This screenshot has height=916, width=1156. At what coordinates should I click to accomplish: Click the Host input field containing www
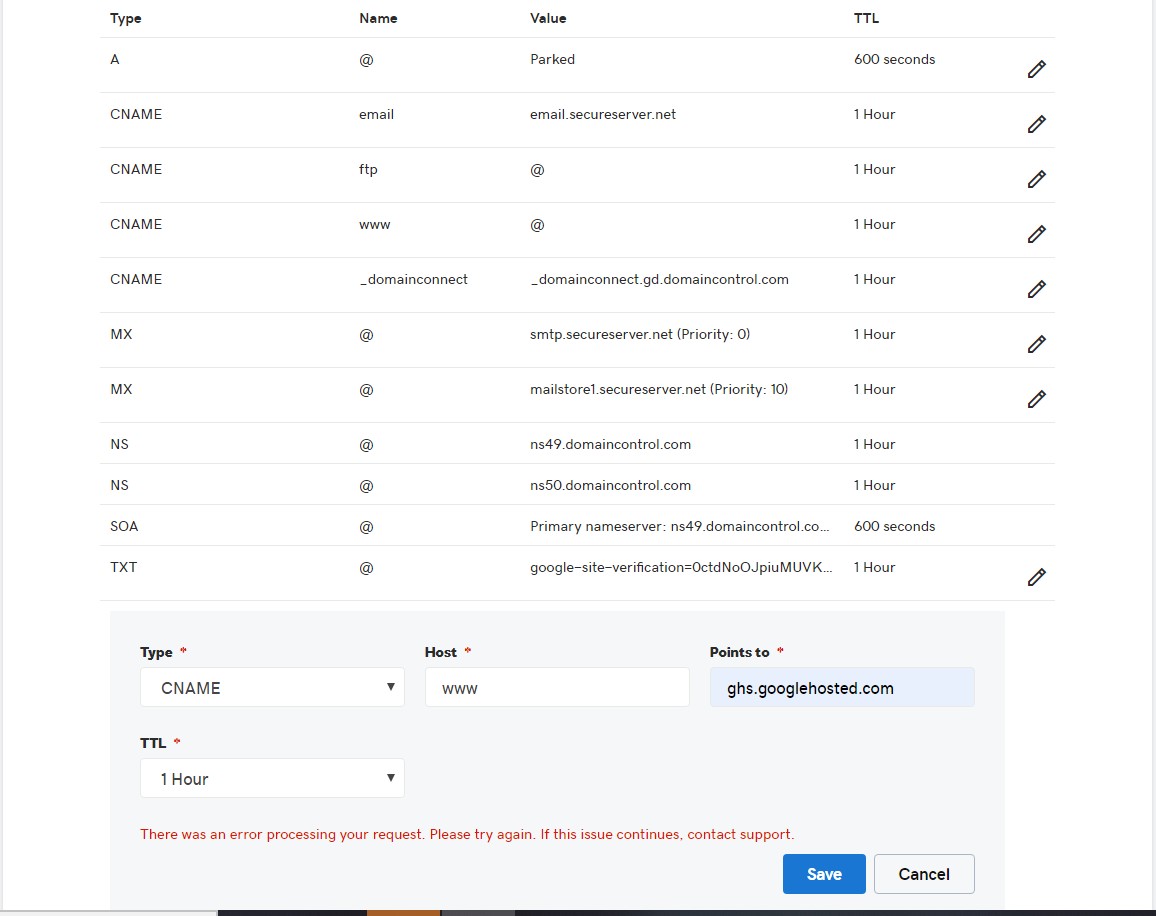pos(557,687)
